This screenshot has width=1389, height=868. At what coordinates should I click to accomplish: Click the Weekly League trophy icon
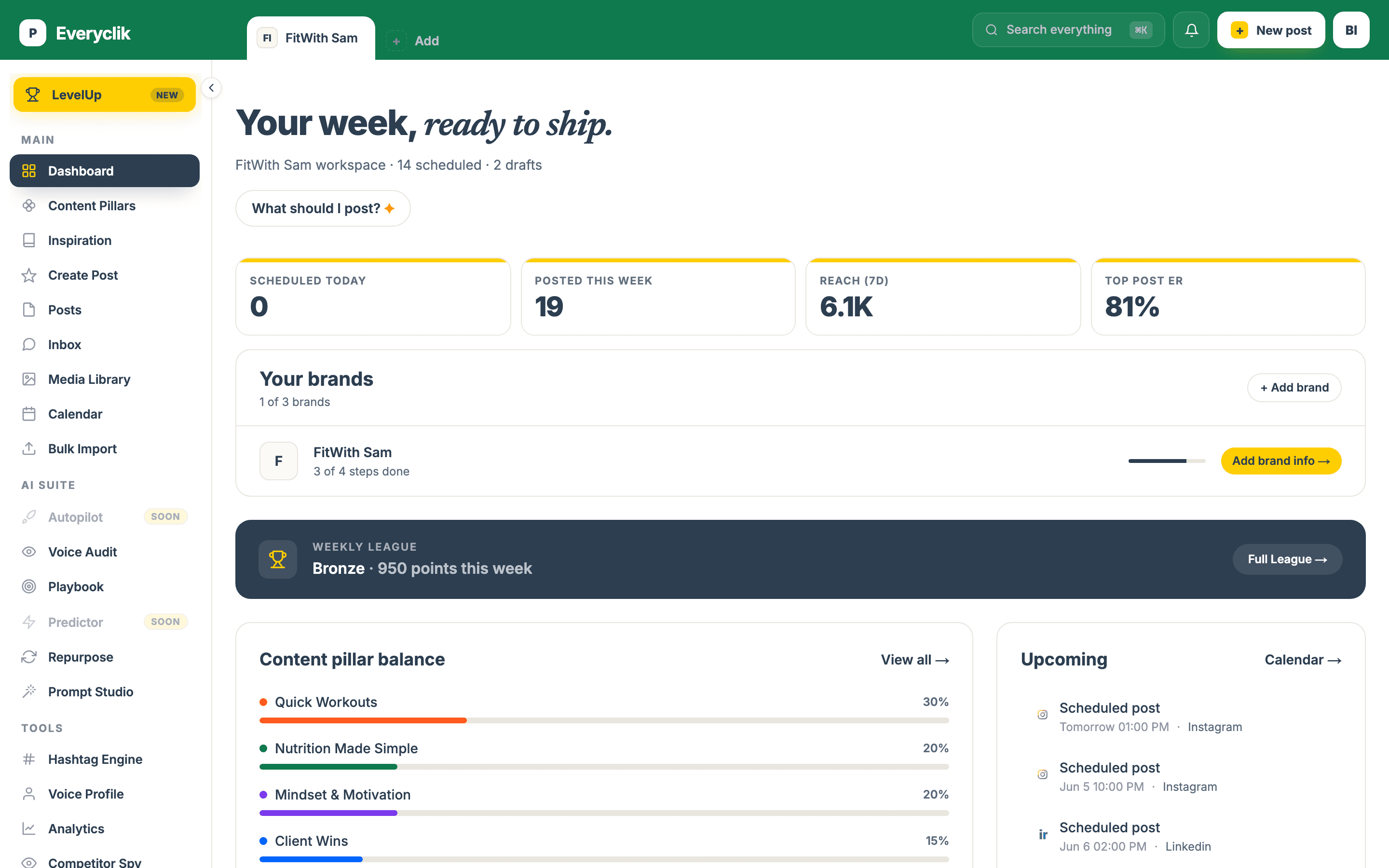pos(278,559)
